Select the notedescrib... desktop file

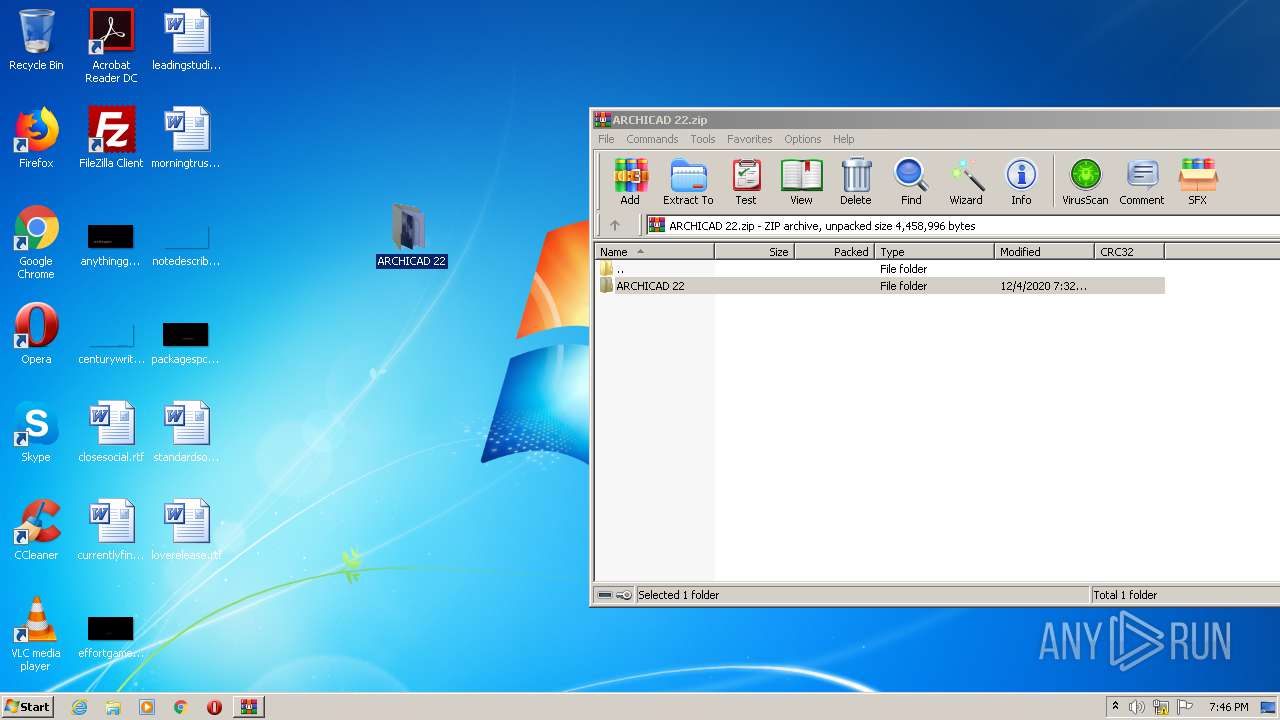[186, 245]
